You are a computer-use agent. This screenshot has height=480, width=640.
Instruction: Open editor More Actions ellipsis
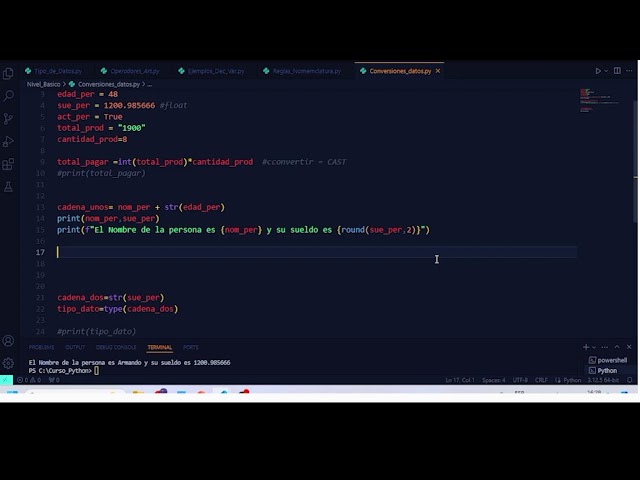(x=629, y=71)
